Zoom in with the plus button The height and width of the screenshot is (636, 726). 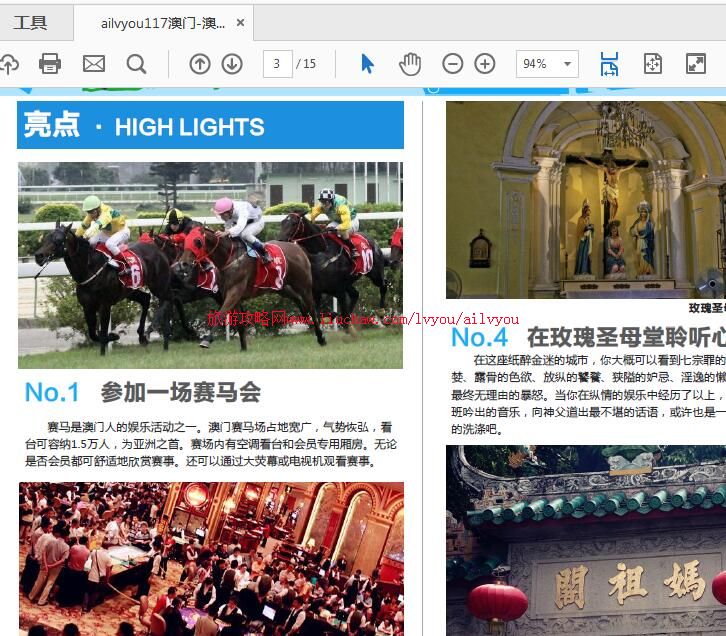tap(485, 64)
